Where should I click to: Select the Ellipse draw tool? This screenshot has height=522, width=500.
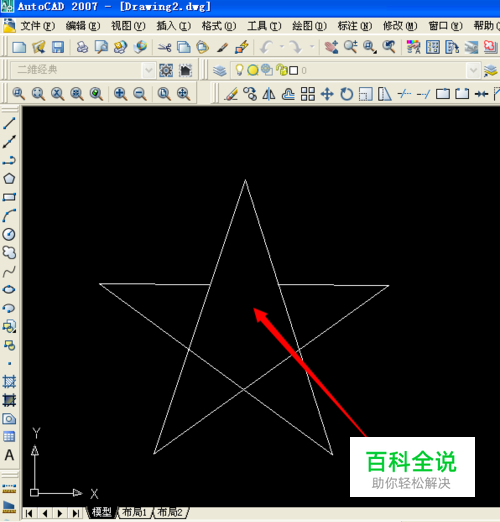9,289
